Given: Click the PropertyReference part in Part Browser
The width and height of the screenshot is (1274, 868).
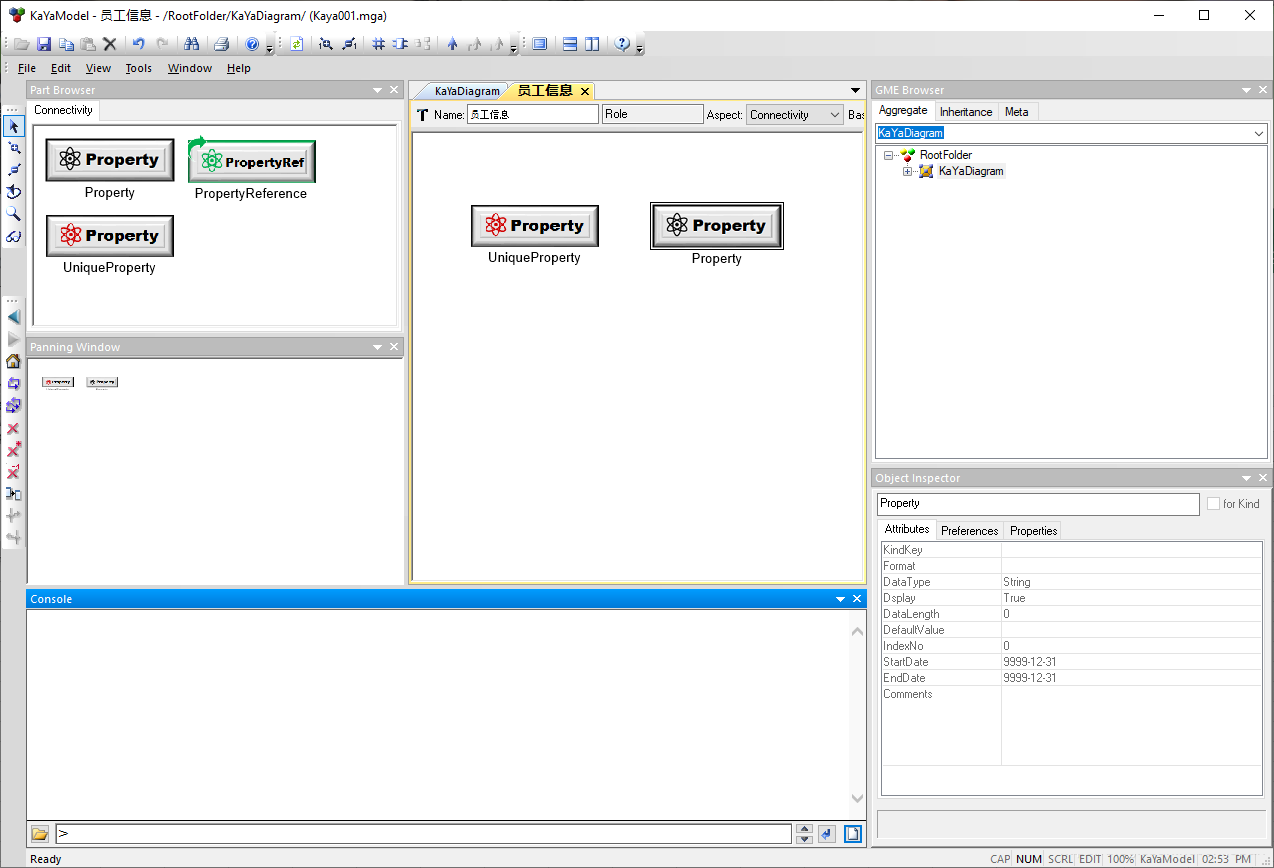Looking at the screenshot, I should [251, 162].
